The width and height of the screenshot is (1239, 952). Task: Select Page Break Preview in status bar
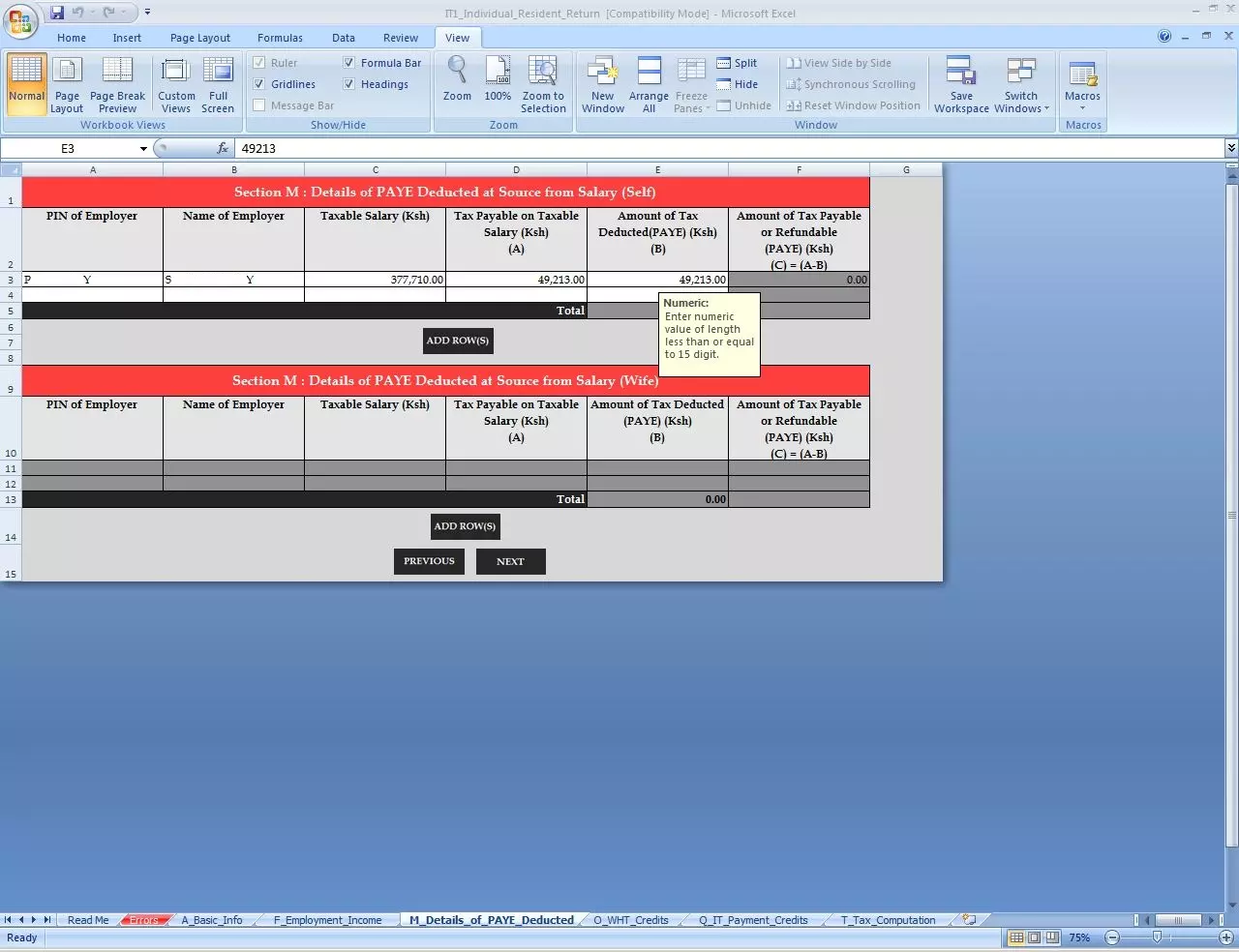coord(1051,937)
